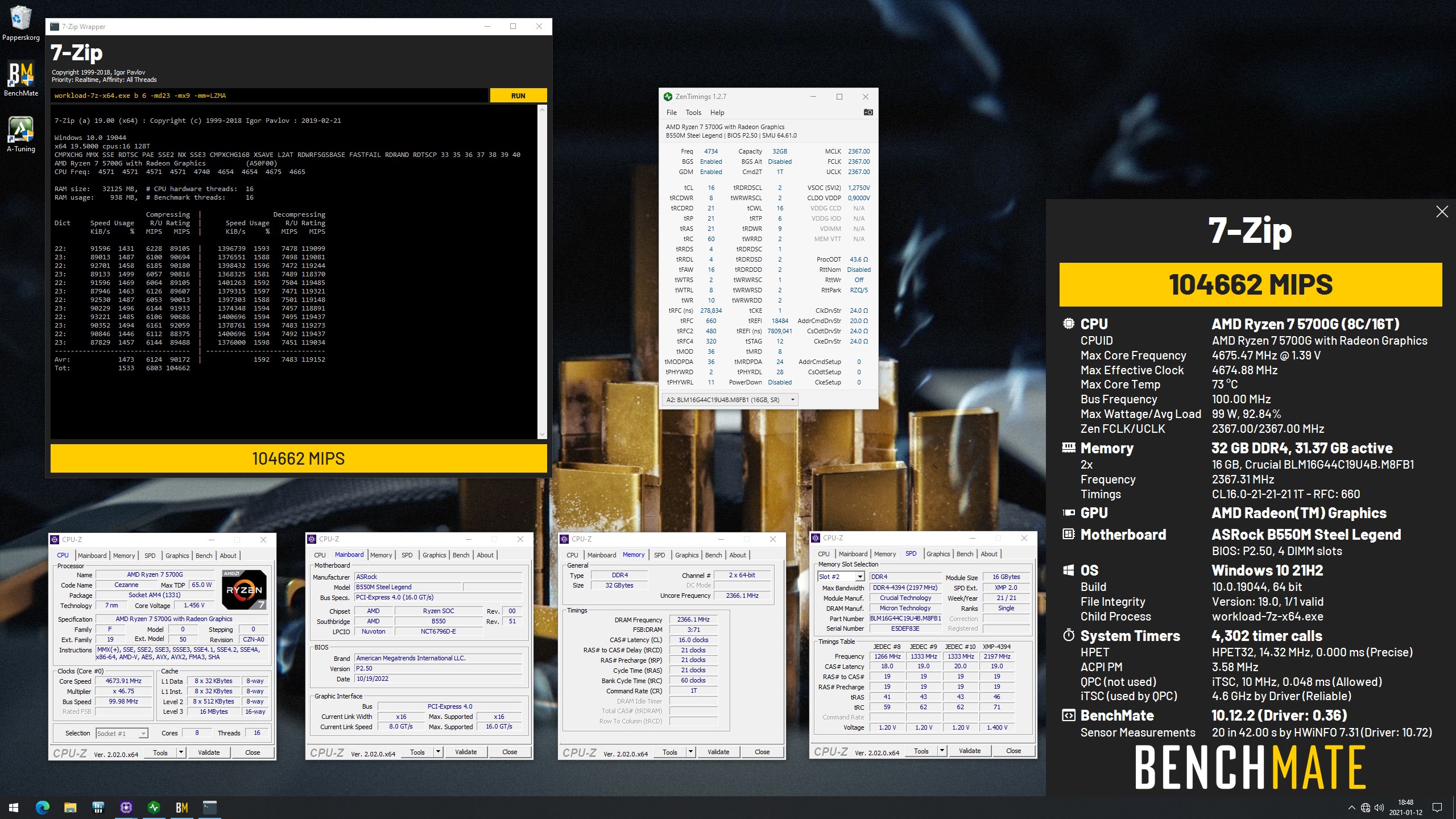The image size is (1456, 819).
Task: Click Validate in the CPU-Z CPU window
Action: click(x=209, y=752)
